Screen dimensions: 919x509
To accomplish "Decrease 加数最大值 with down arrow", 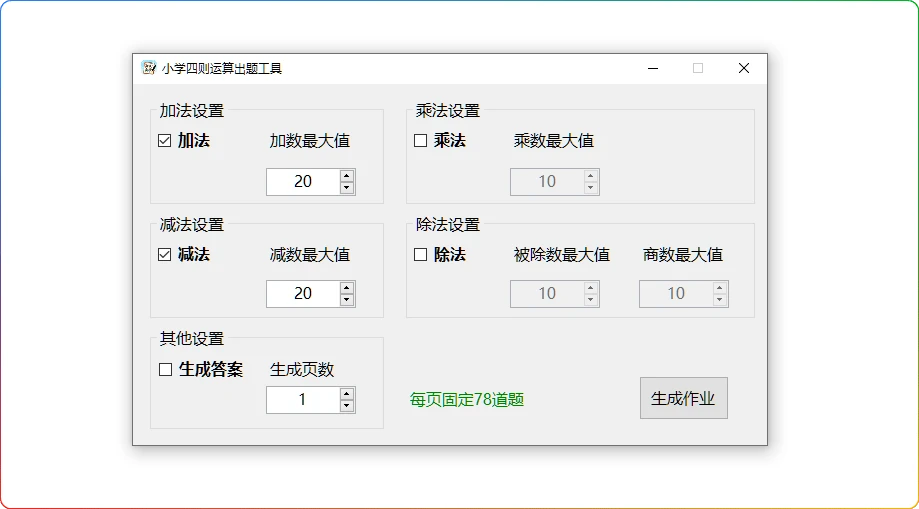I will coord(347,188).
